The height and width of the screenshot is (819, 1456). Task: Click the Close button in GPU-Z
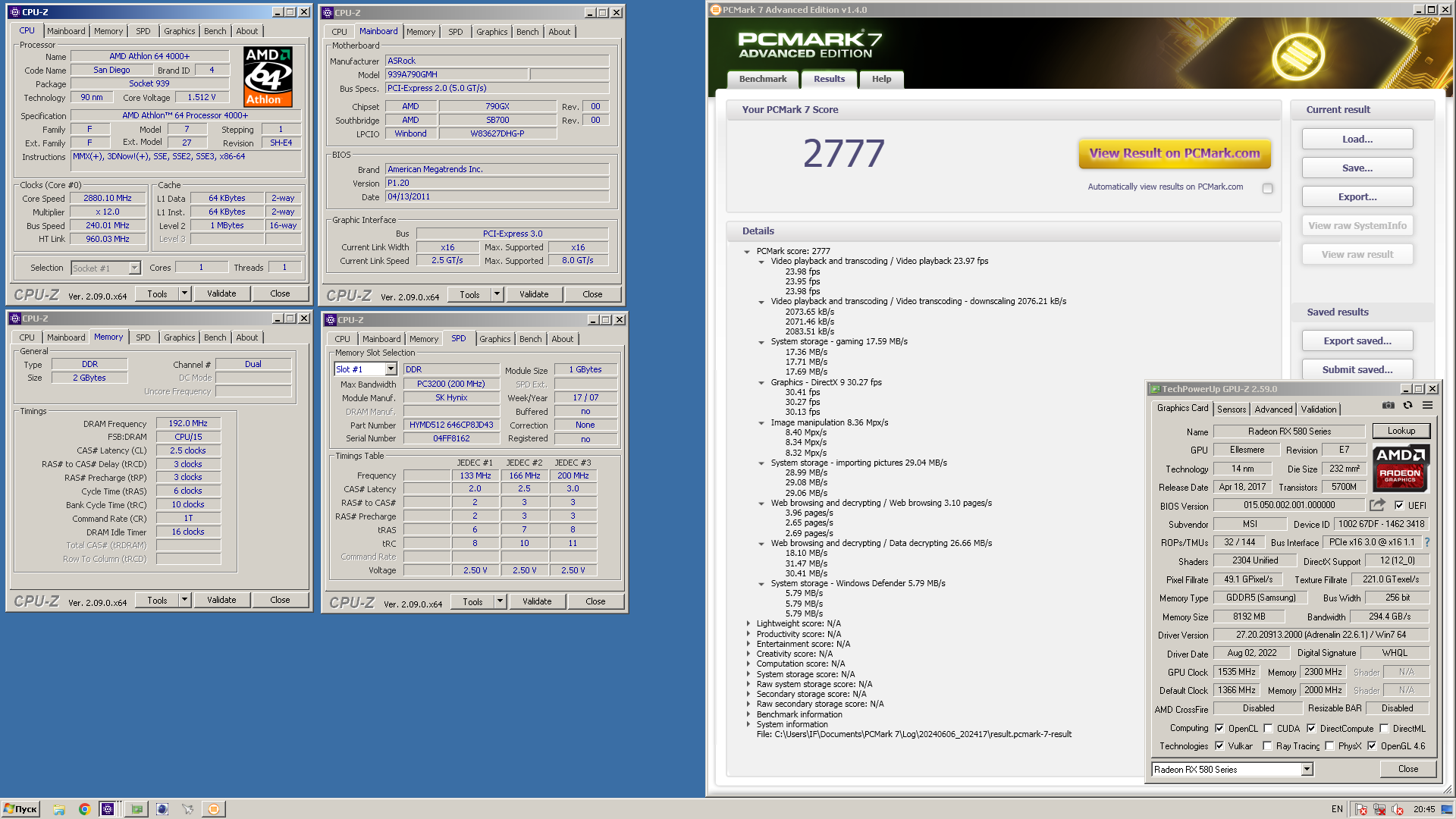click(x=1407, y=770)
